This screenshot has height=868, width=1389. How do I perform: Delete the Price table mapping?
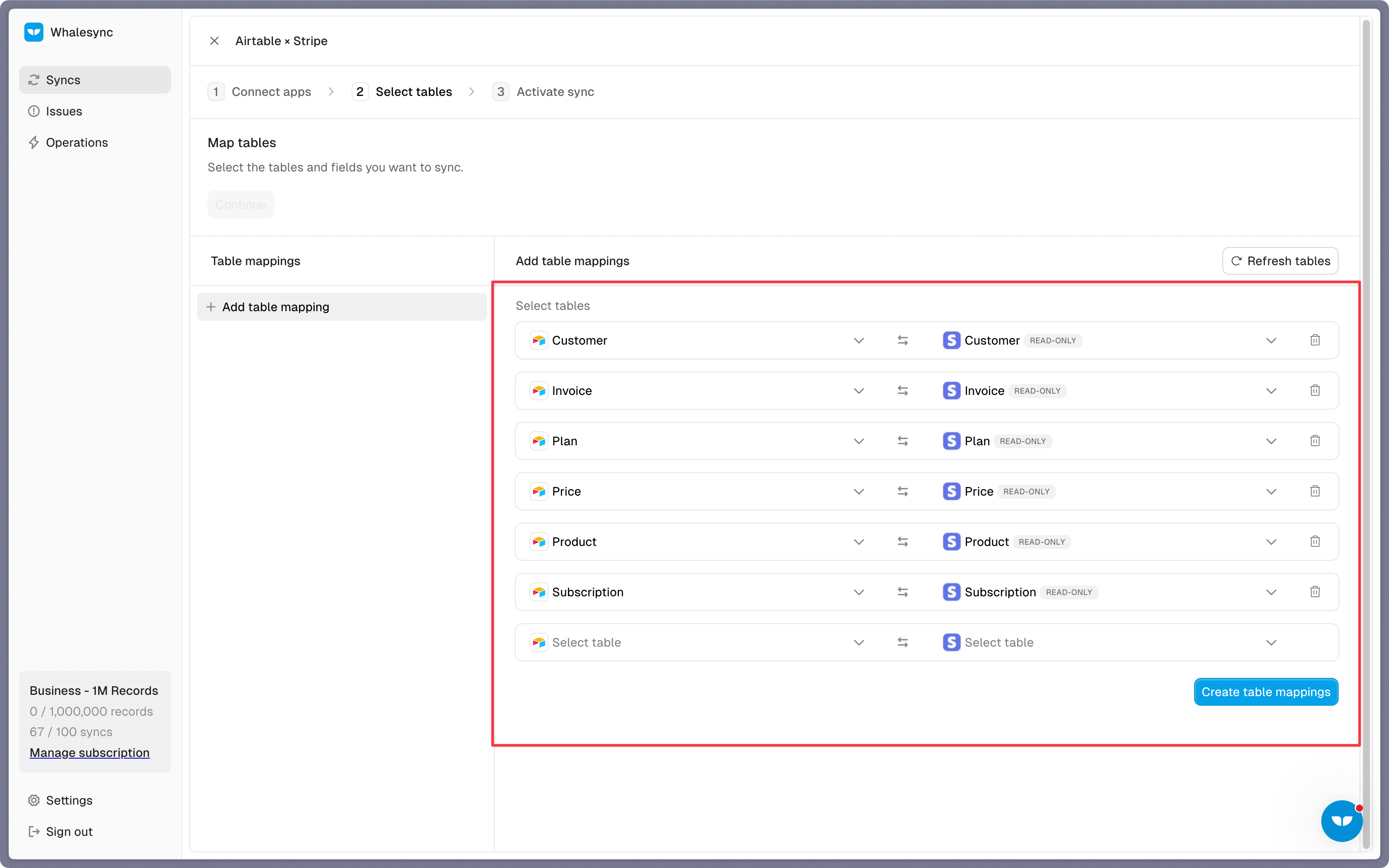click(1315, 491)
